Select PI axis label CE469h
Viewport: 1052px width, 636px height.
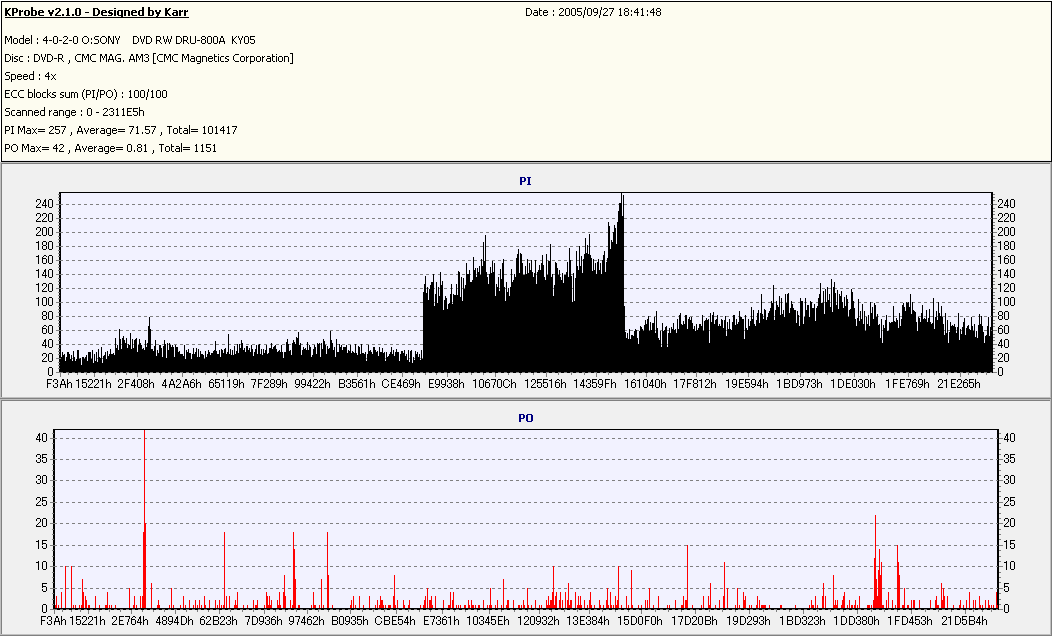pos(401,384)
